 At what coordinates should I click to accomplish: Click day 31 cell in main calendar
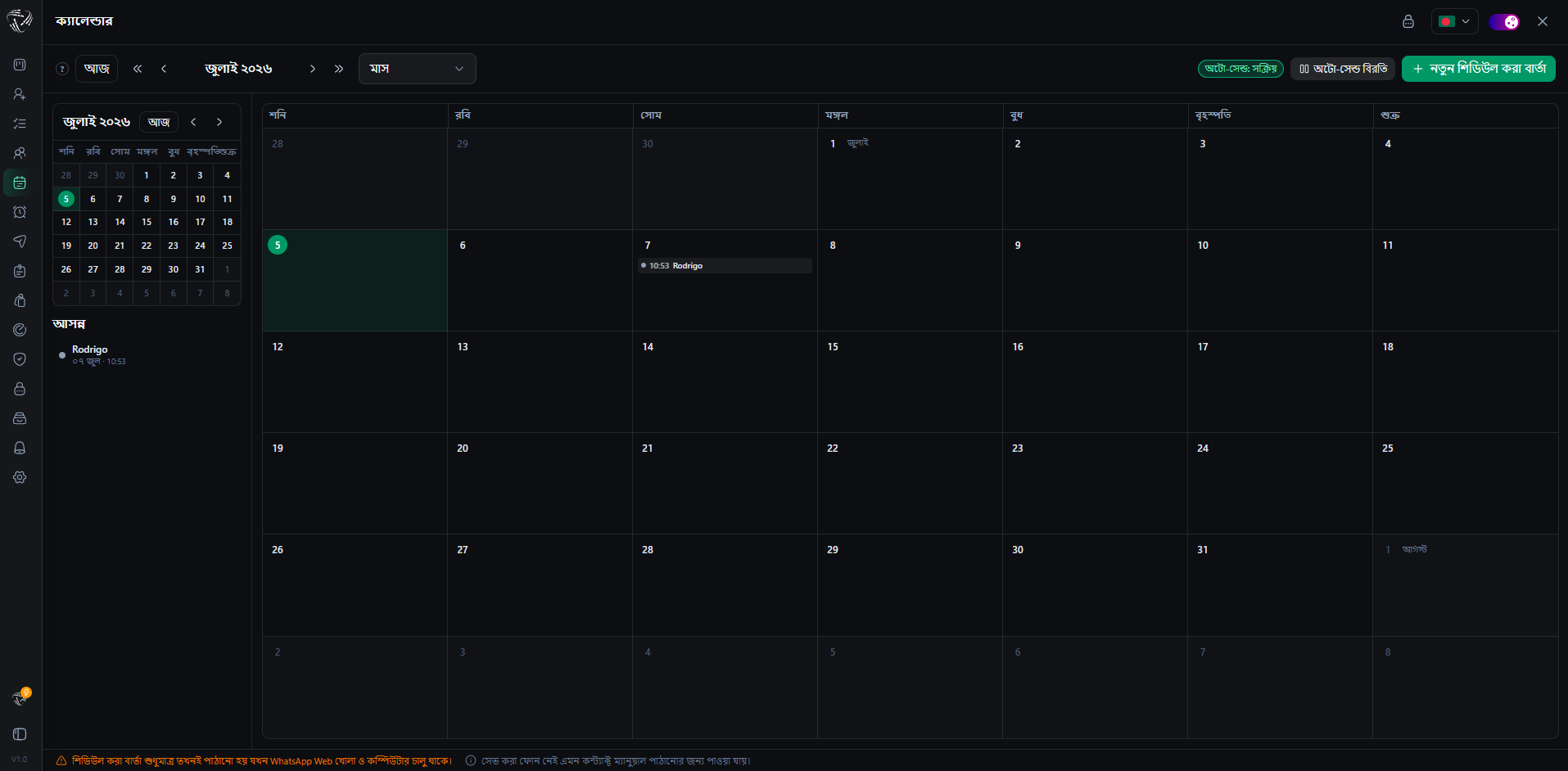click(1280, 584)
